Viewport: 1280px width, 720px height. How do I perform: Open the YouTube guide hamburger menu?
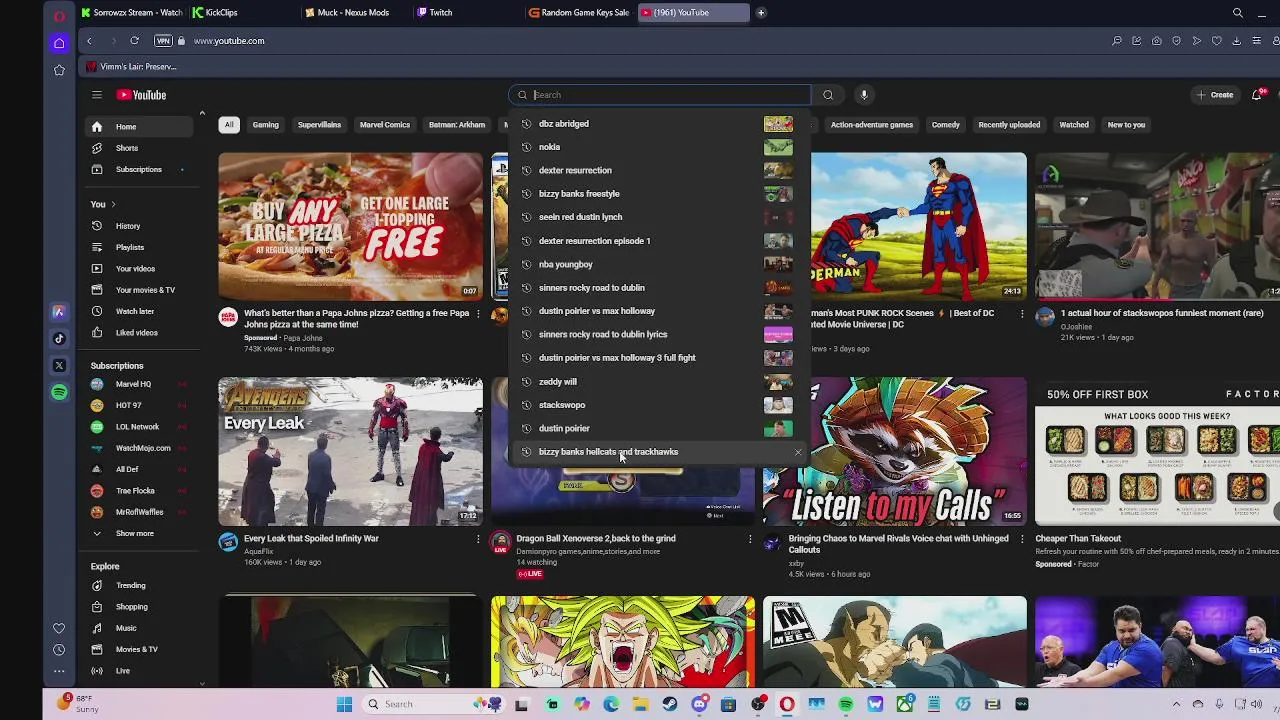97,95
